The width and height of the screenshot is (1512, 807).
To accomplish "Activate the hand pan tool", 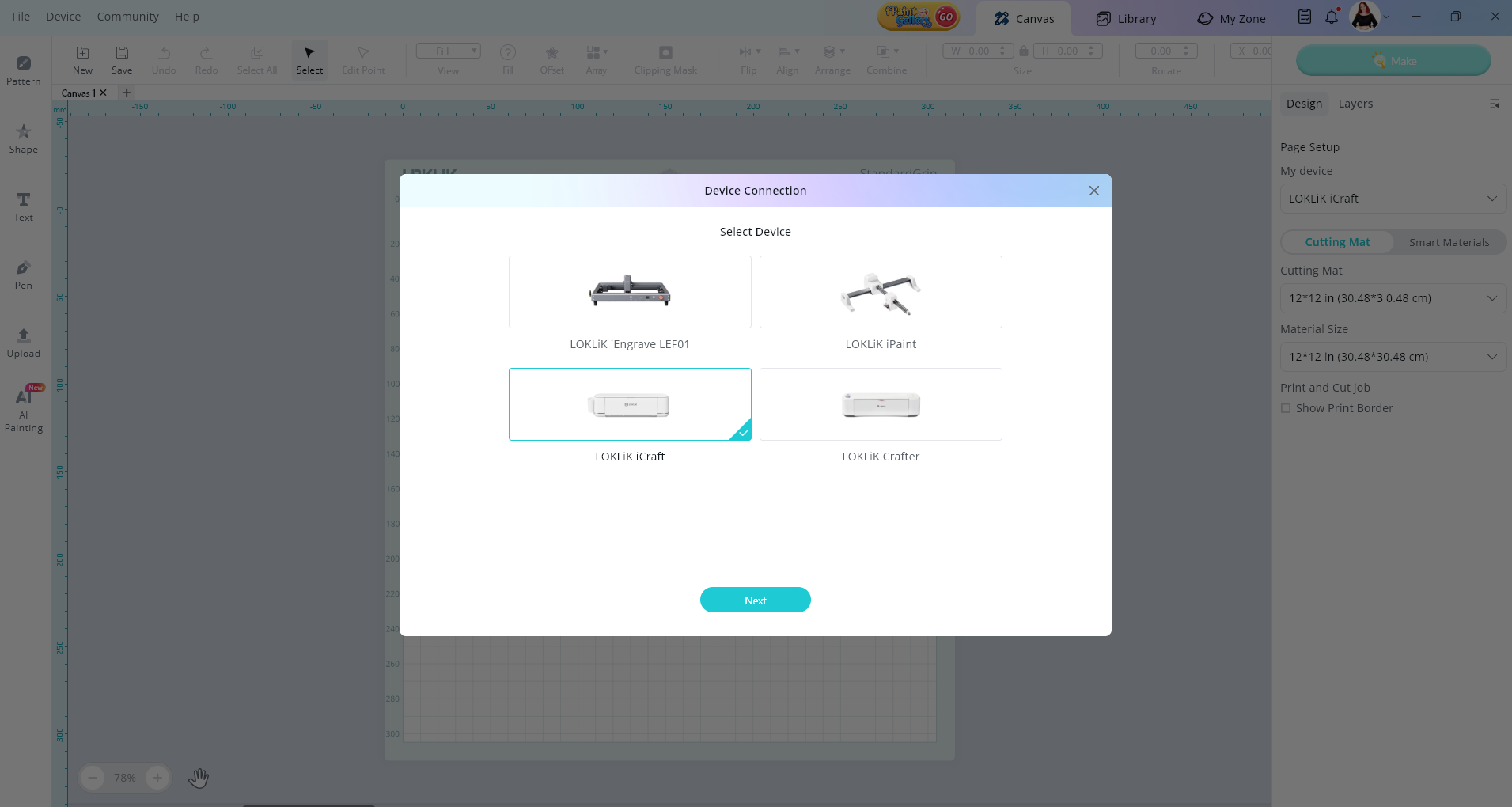I will pos(199,778).
